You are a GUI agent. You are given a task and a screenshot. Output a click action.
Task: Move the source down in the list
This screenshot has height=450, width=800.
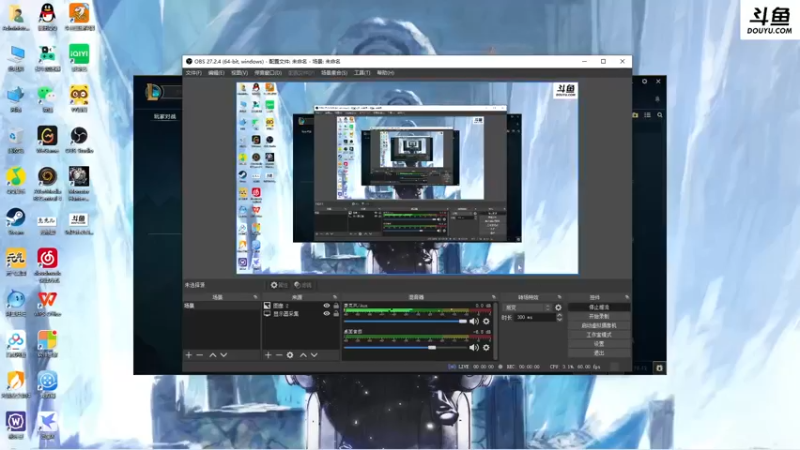click(x=314, y=355)
